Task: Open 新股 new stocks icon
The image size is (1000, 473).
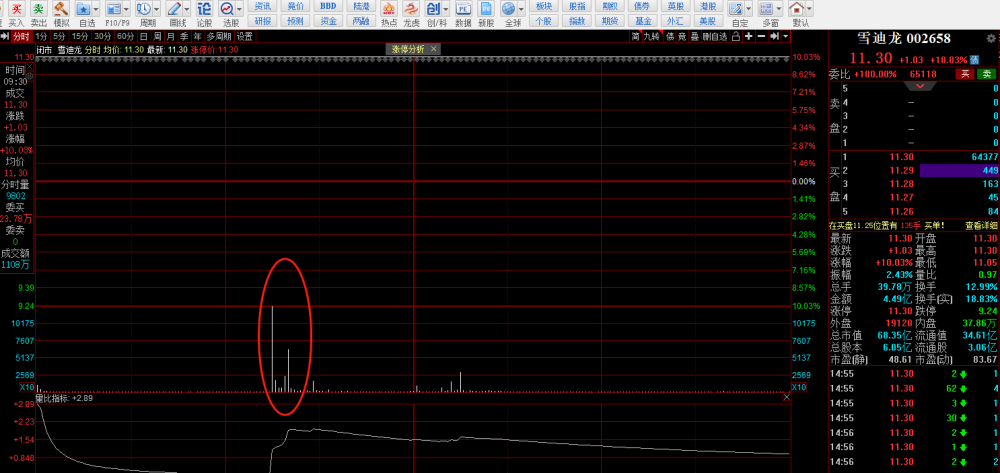Action: point(487,9)
